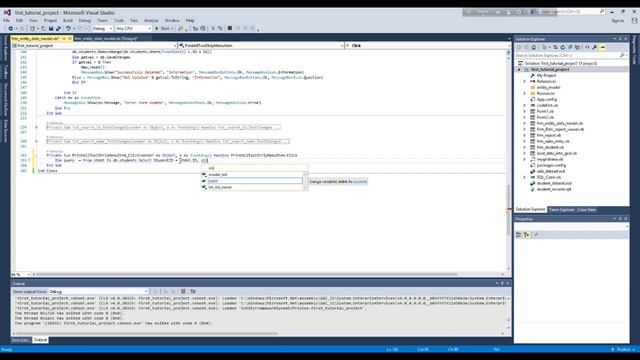Expand the load_data_into_grid.vb node
Image resolution: width=640 pixels, height=360 pixels.
pyautogui.click(x=525, y=153)
